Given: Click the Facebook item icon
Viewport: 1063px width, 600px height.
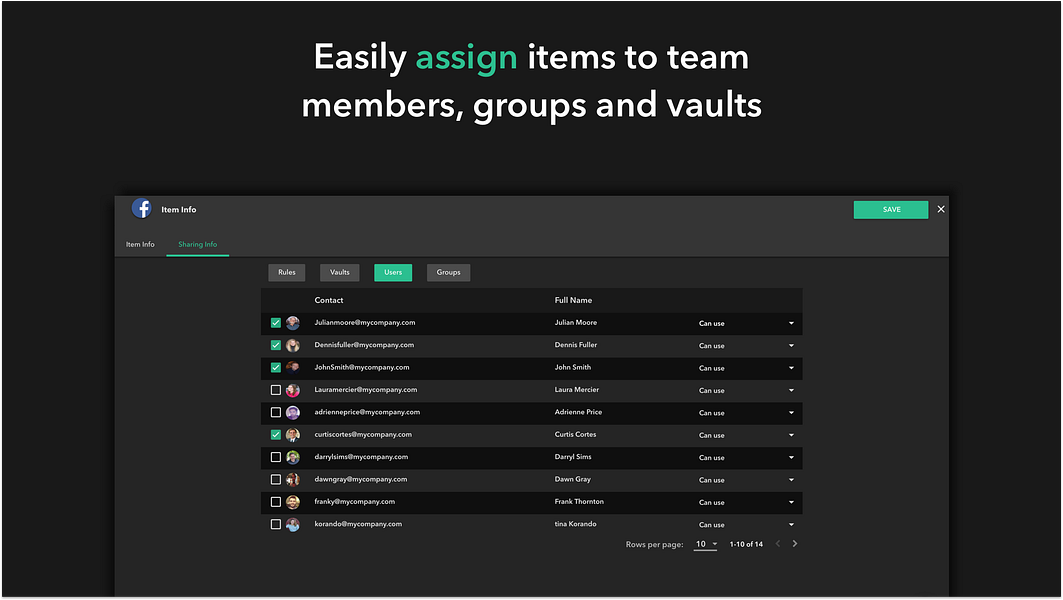Looking at the screenshot, I should (x=141, y=207).
